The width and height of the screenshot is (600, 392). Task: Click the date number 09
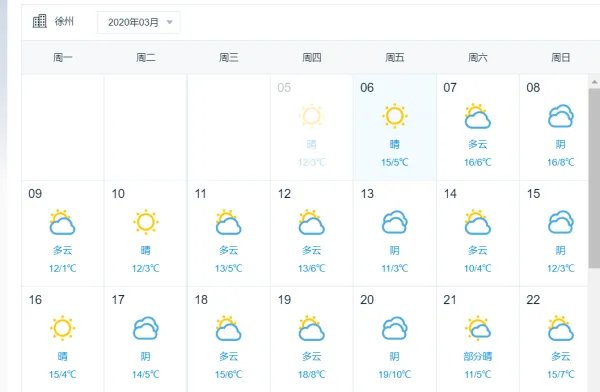point(35,194)
